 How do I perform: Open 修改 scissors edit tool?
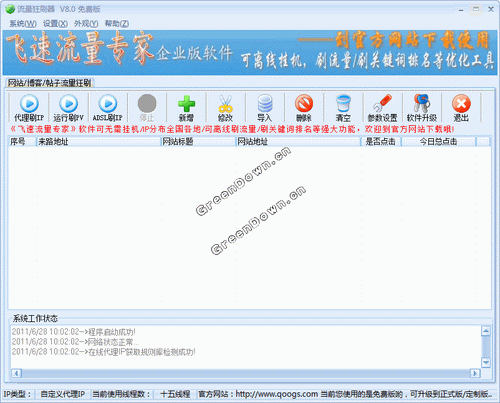(x=225, y=108)
